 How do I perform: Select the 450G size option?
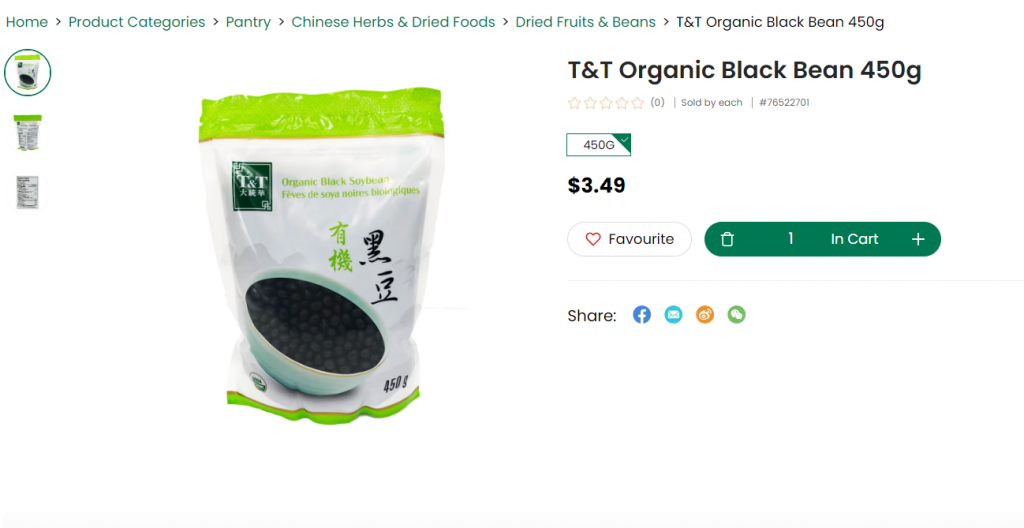pos(598,145)
